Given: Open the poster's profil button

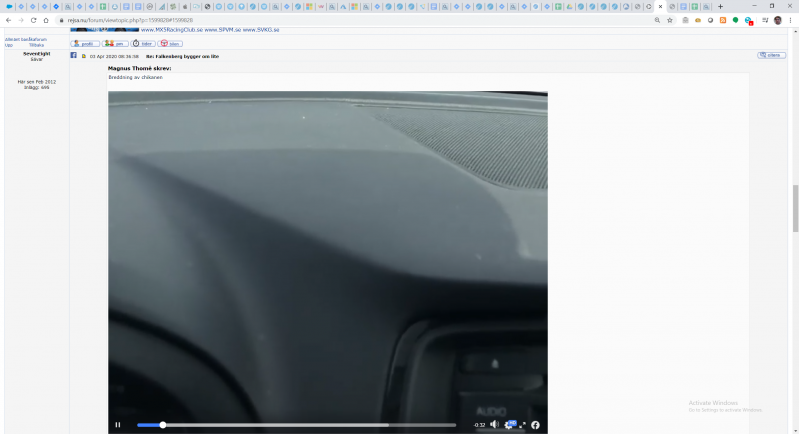Looking at the screenshot, I should [85, 44].
